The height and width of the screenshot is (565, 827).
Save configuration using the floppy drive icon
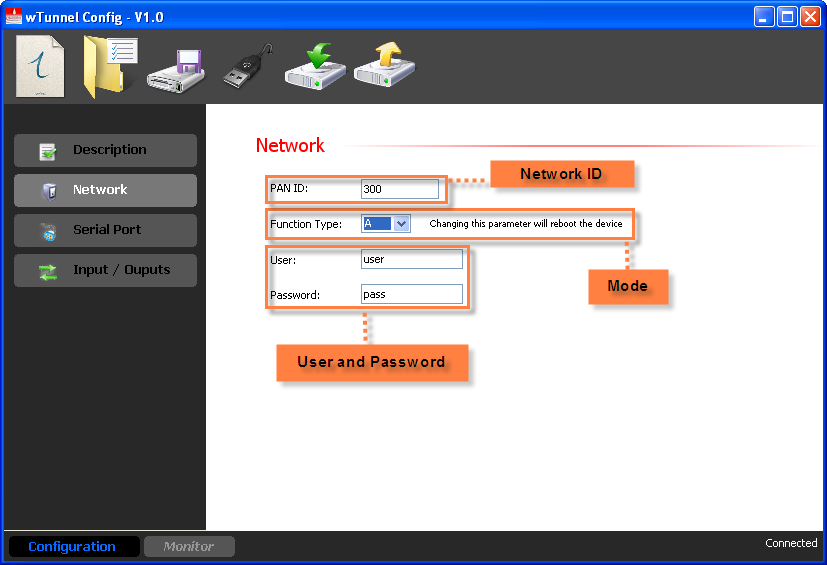click(x=176, y=71)
